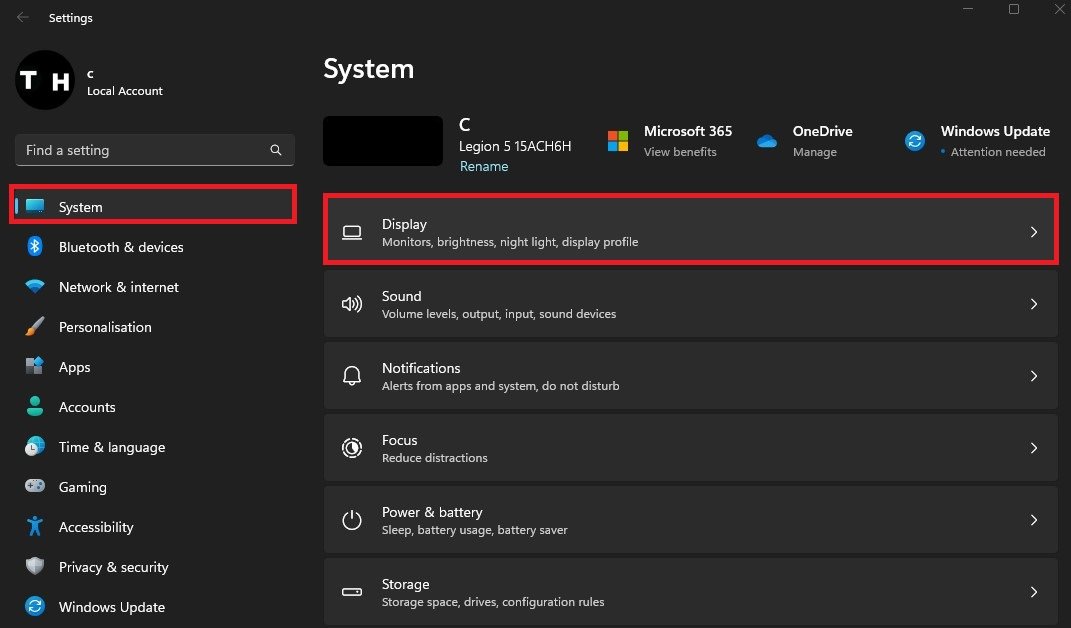The image size is (1071, 628).
Task: Click the search magnifier icon
Action: click(276, 150)
